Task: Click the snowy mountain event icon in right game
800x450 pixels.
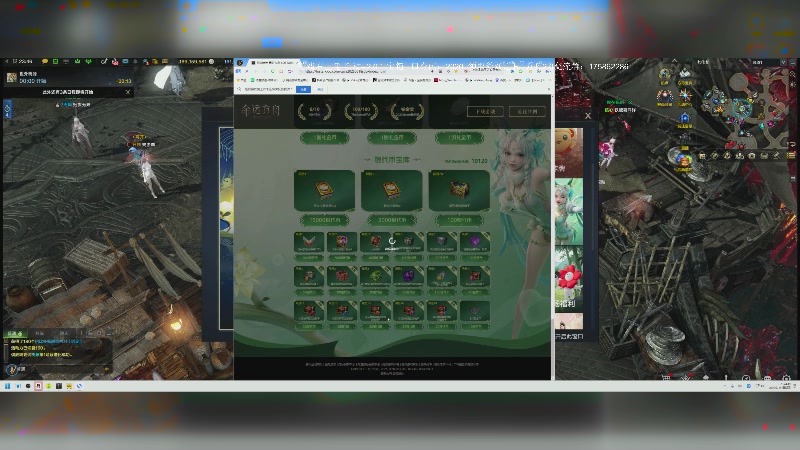Action: pos(684,75)
